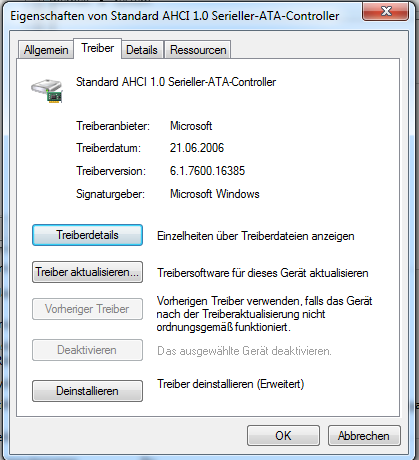
Task: Click description text 'Treibersoftware für dieses Gerät aktualisieren'
Action: click(x=263, y=273)
